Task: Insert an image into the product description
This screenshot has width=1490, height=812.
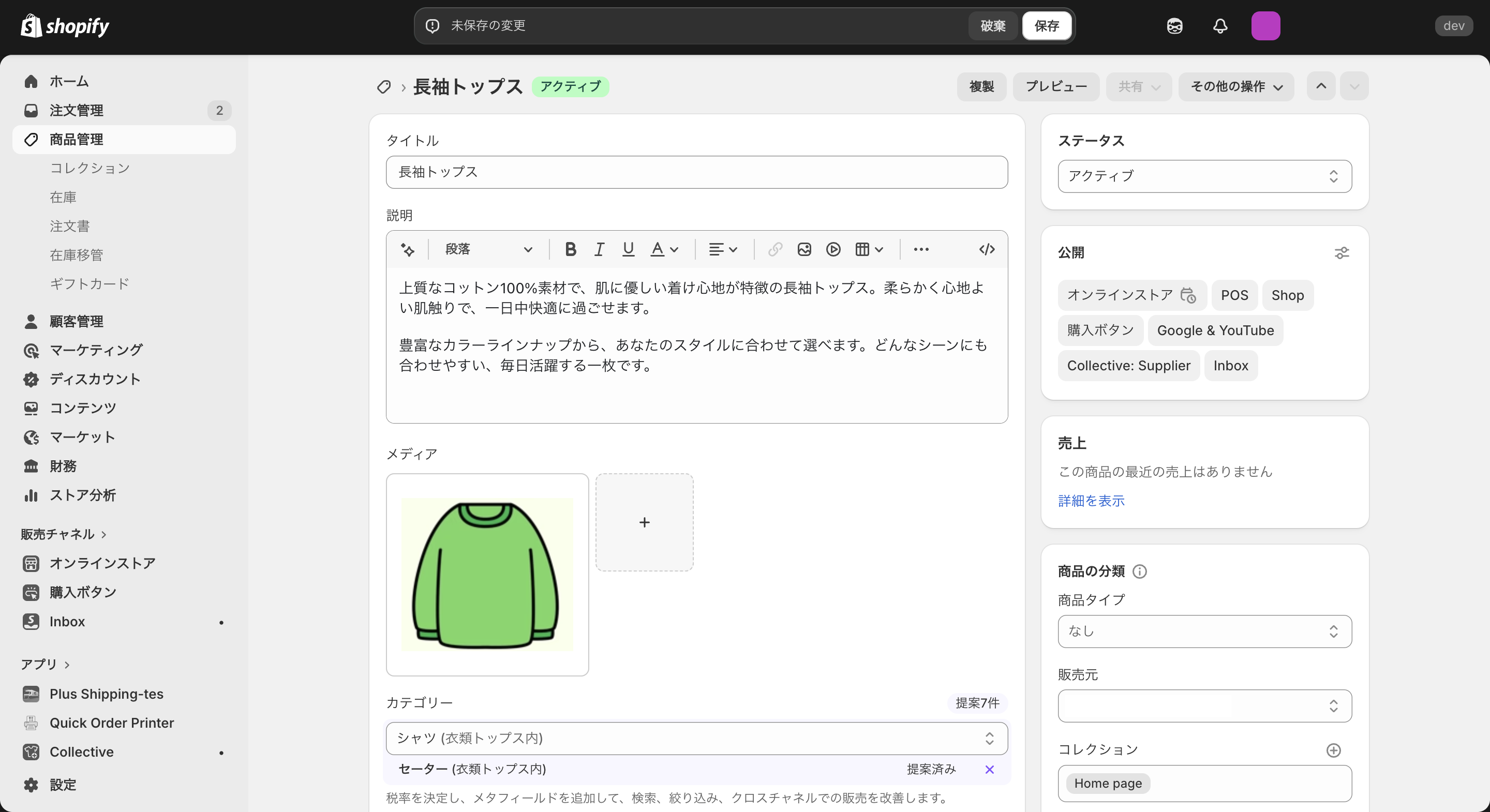Action: tap(804, 249)
